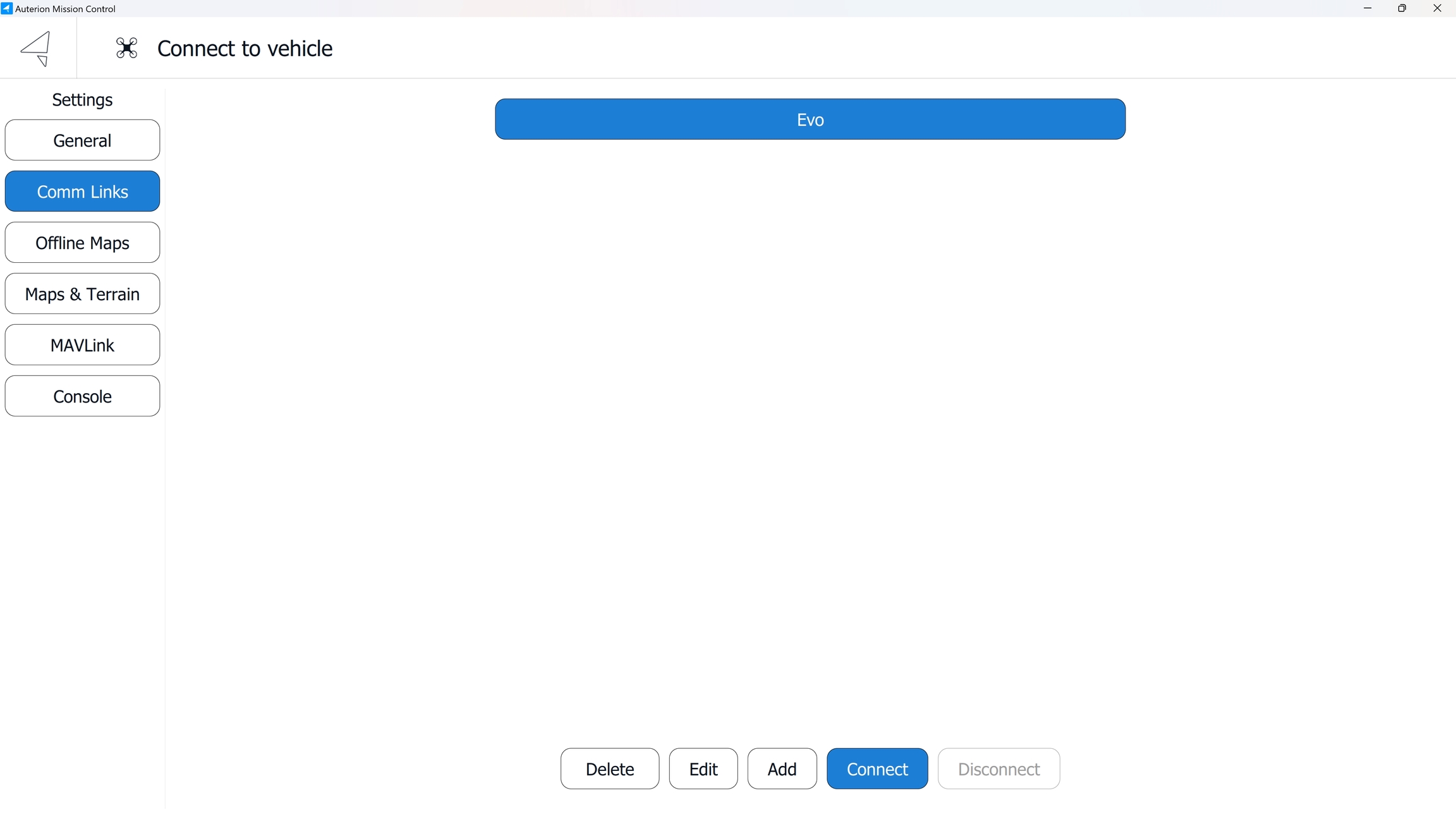The image size is (1456, 819).
Task: Edit the selected Evo link
Action: pos(703,769)
